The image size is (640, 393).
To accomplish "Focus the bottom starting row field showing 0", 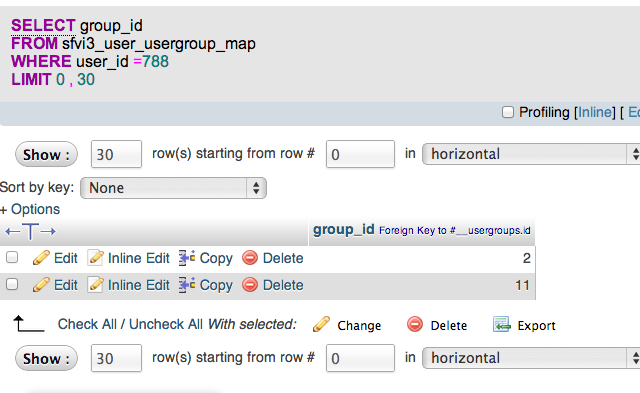I will [360, 358].
